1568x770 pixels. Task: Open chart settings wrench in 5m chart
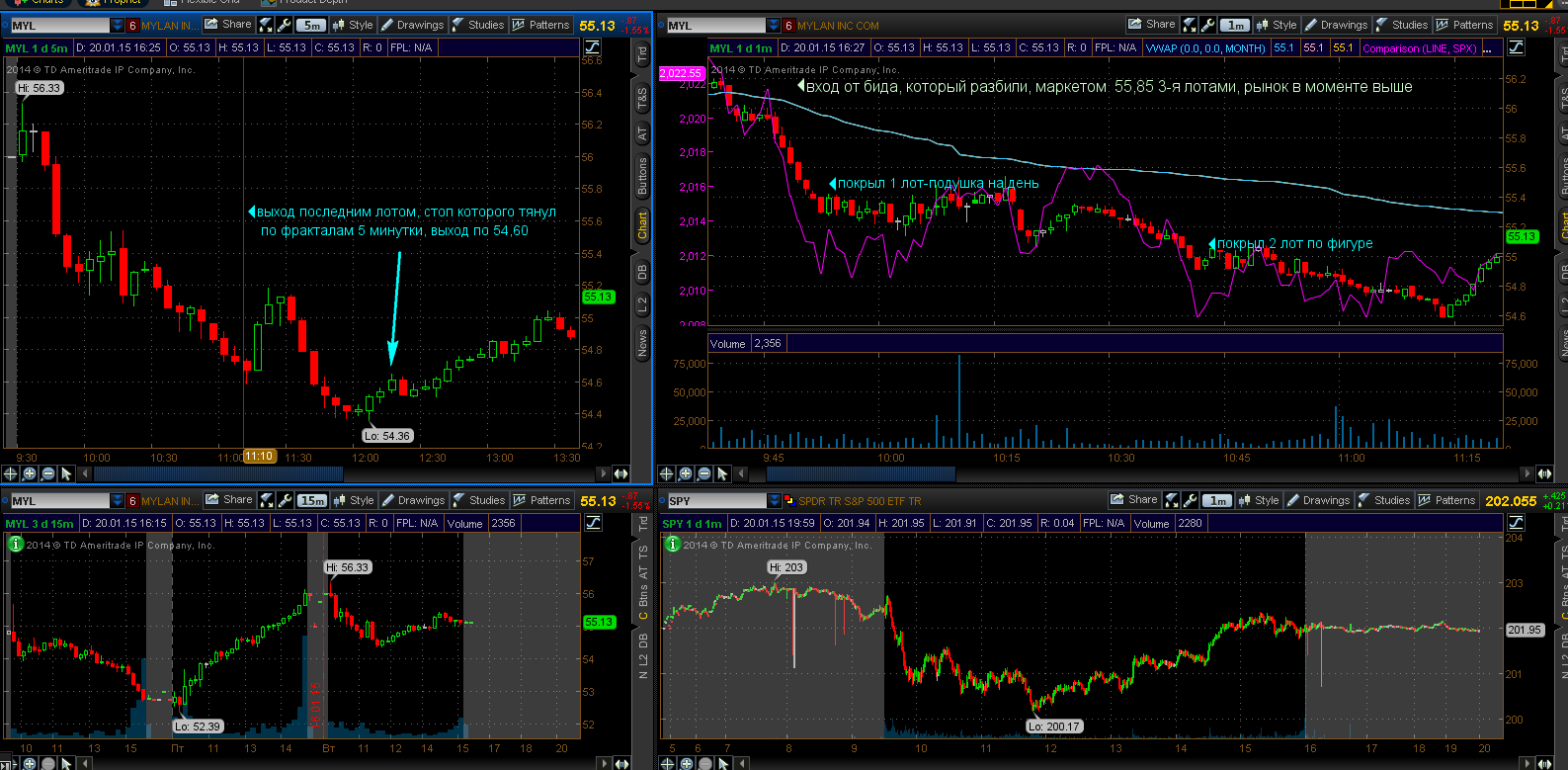pos(285,25)
